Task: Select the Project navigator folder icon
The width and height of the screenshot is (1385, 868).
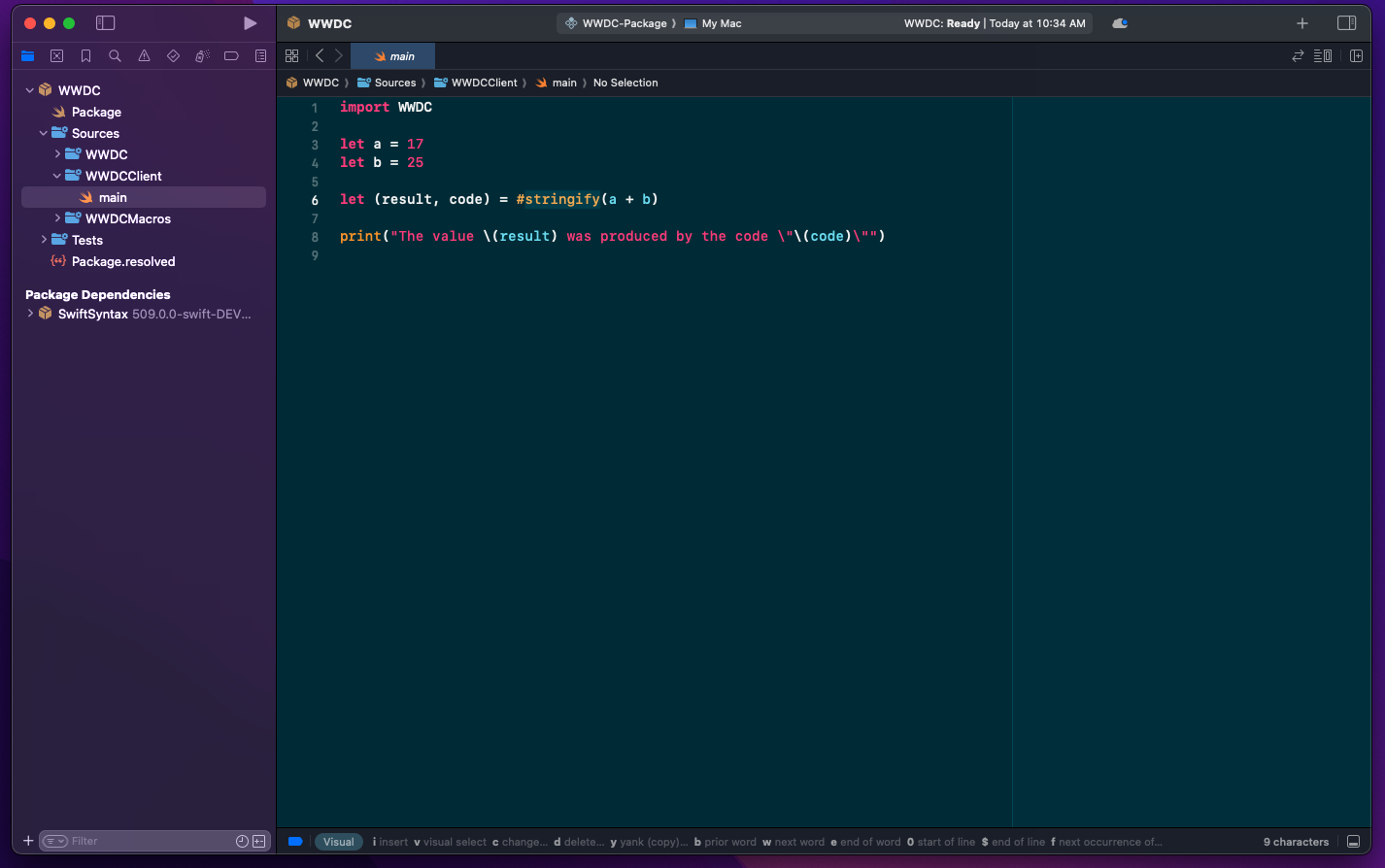Action: tap(27, 56)
